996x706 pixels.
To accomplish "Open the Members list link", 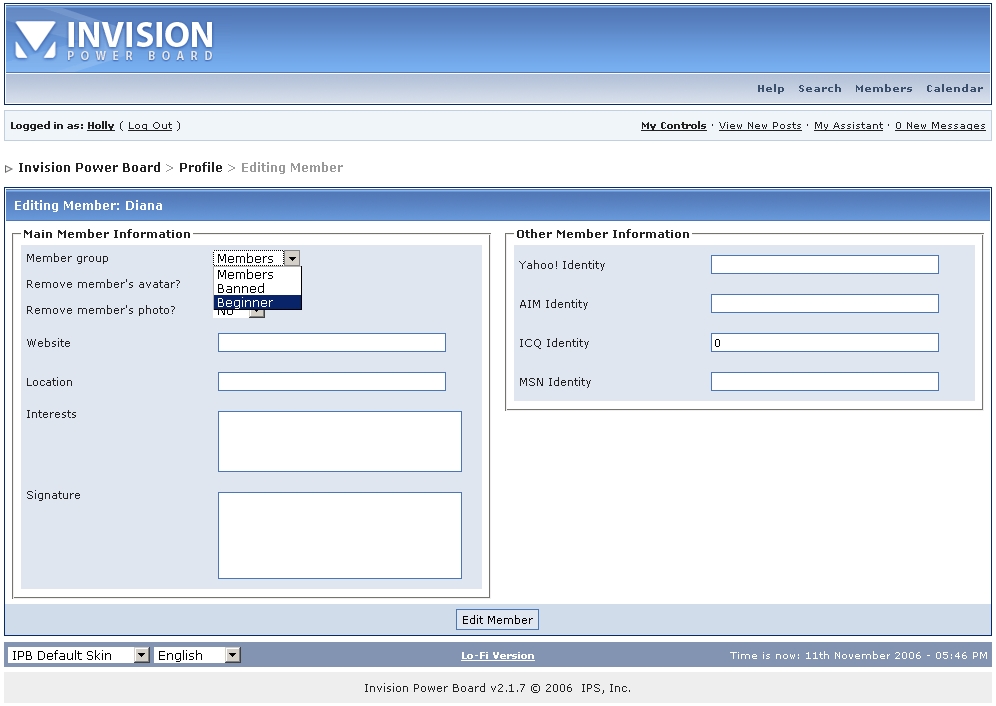I will tap(883, 88).
